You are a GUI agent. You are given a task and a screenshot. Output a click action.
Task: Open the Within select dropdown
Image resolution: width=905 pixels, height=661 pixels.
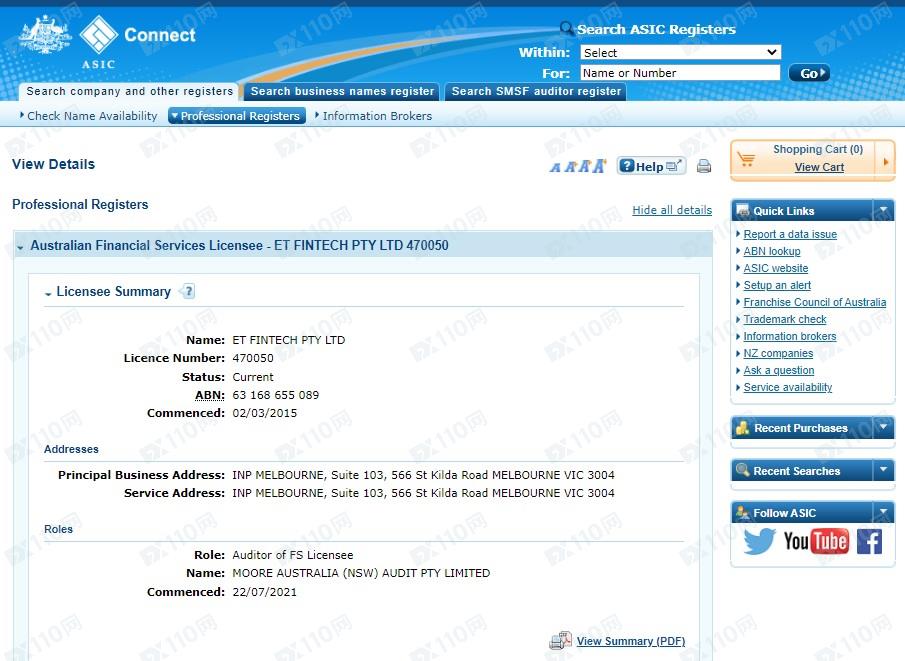680,52
